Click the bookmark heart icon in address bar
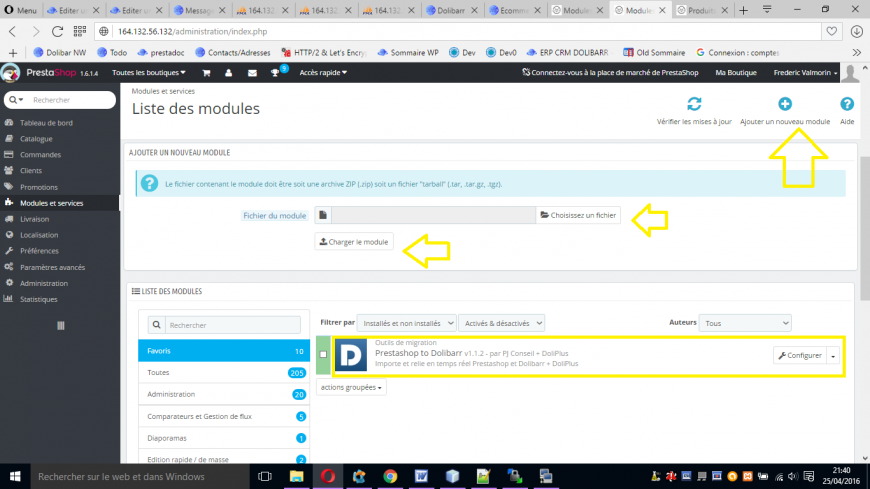870x489 pixels. click(831, 32)
